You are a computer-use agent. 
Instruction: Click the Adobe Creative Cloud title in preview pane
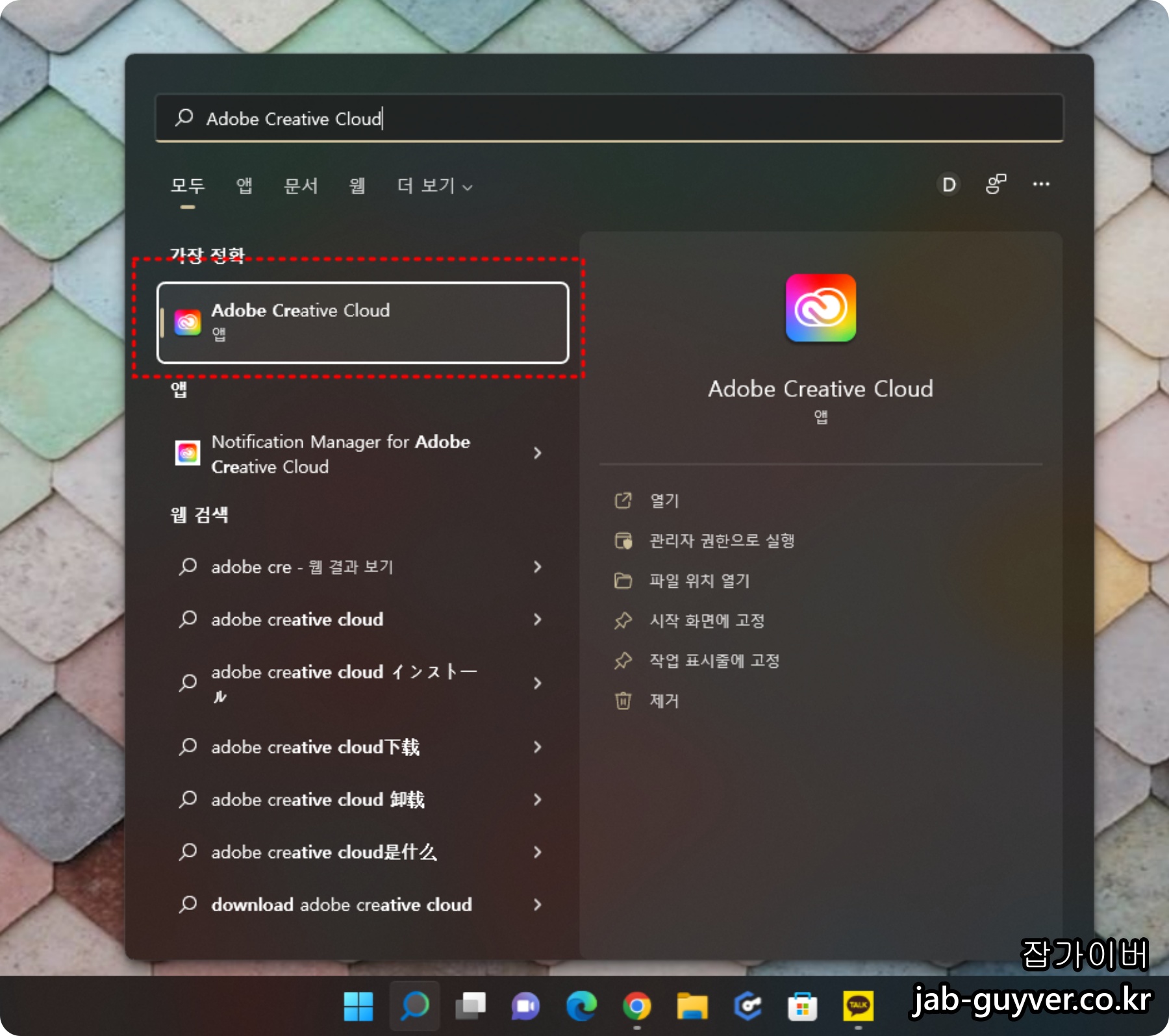point(821,388)
